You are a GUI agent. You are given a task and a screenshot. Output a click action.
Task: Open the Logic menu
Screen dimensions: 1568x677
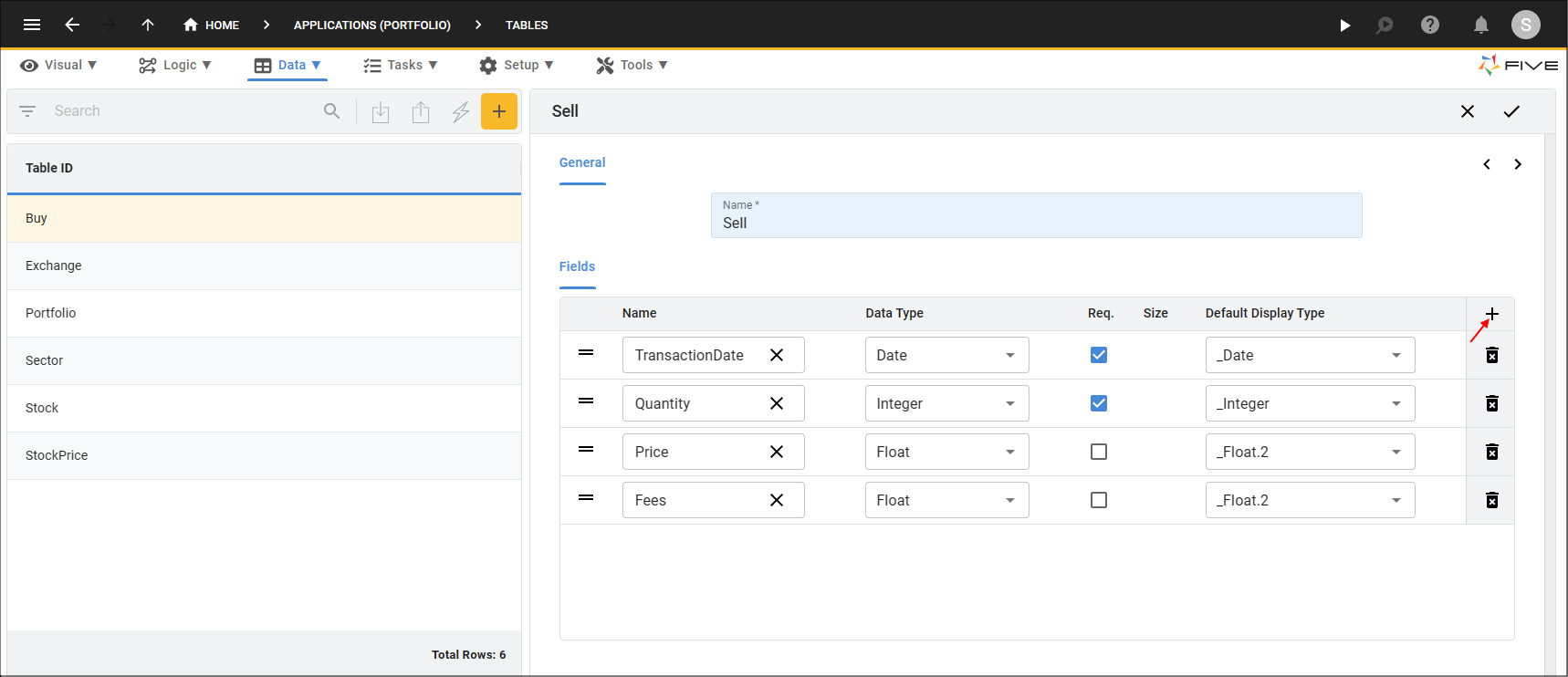[175, 65]
